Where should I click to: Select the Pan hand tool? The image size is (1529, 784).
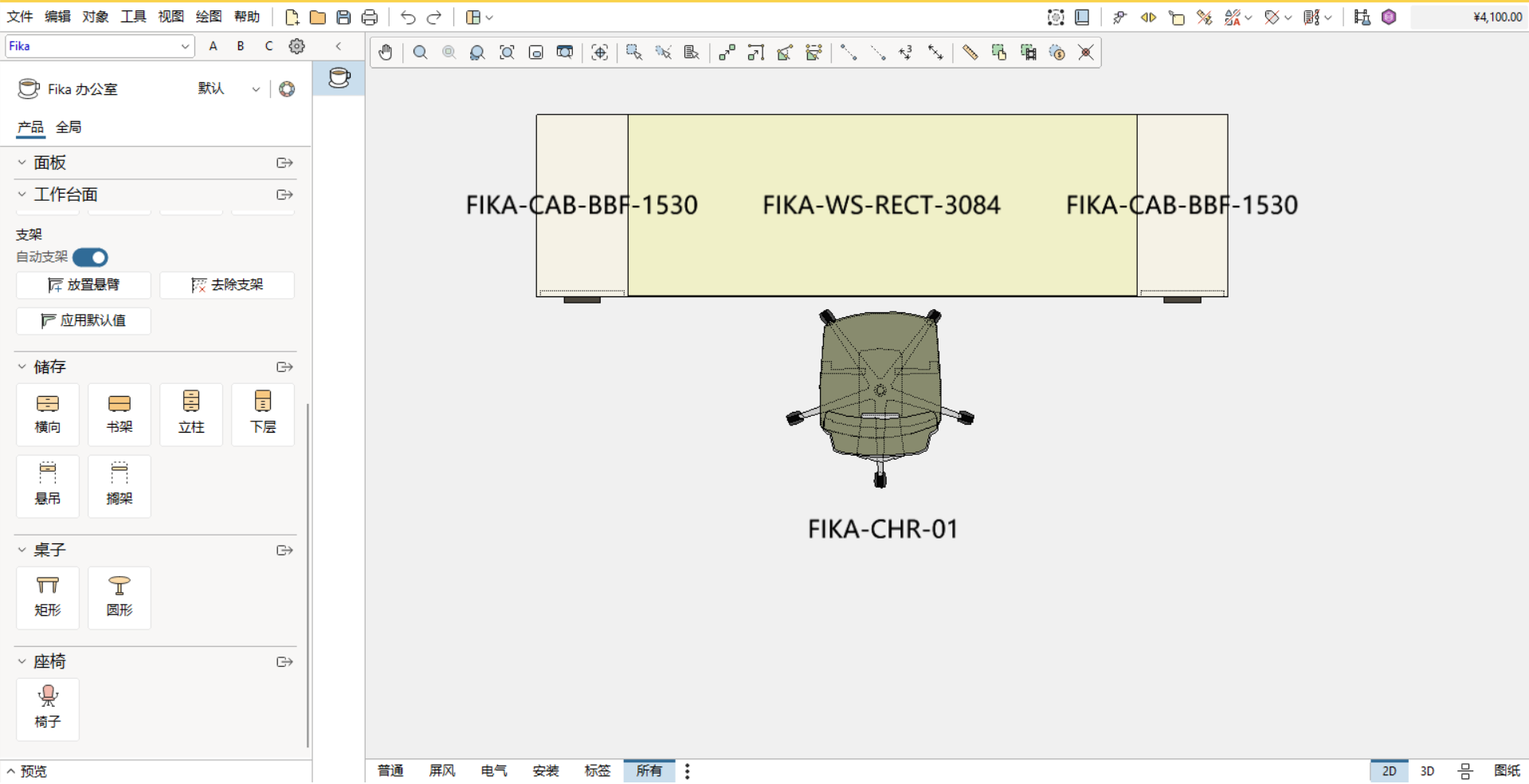(386, 53)
